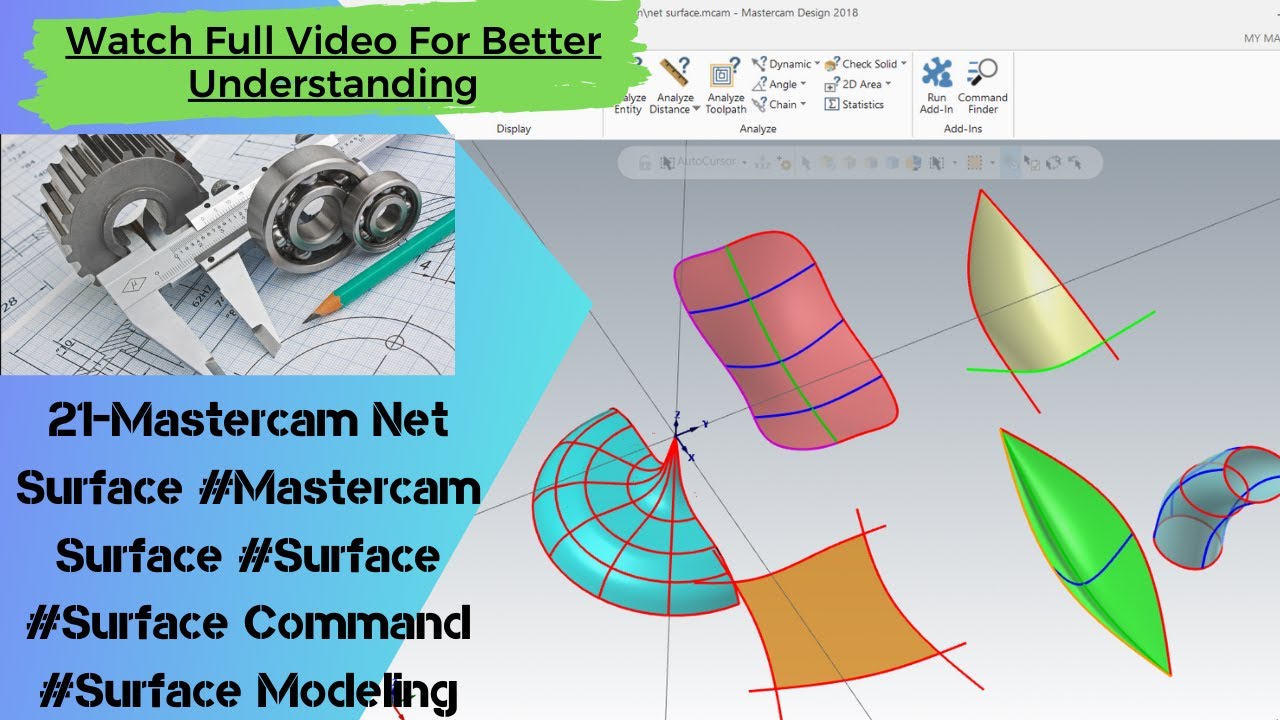Expand the 2D Area dropdown arrow

(x=887, y=84)
